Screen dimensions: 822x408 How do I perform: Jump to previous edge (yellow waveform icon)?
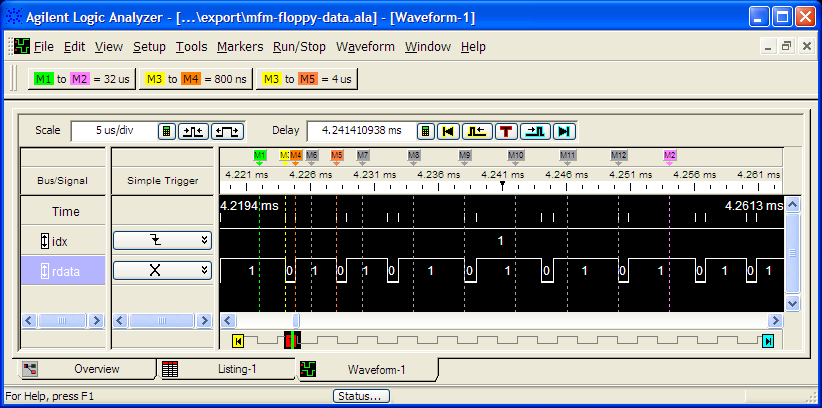477,131
